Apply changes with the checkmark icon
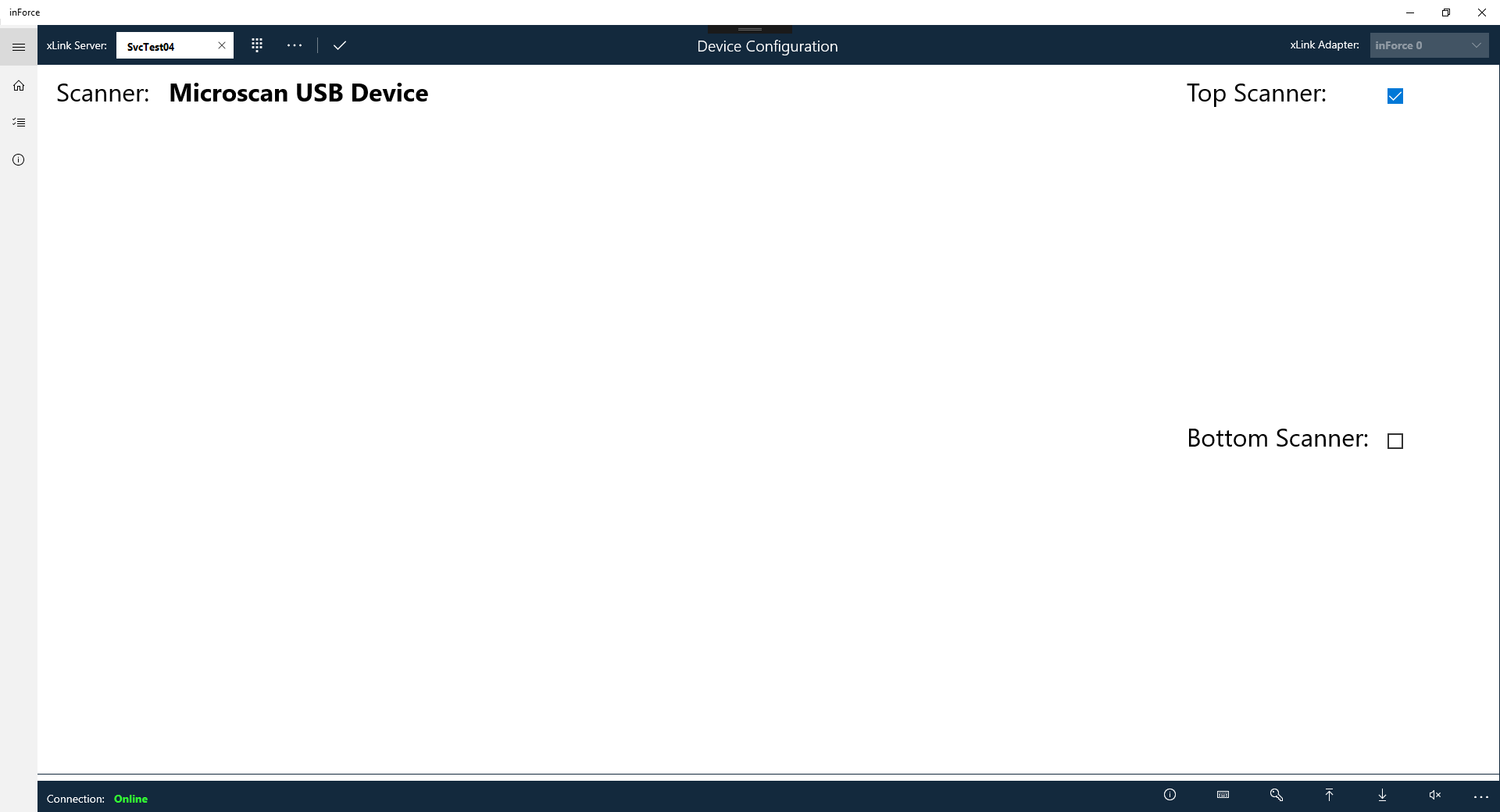Viewport: 1500px width, 812px height. click(340, 45)
